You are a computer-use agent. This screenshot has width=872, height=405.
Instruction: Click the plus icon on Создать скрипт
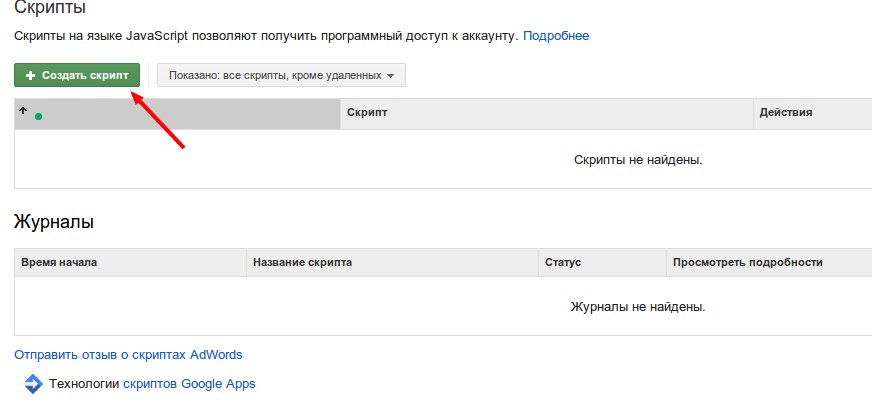[x=30, y=76]
